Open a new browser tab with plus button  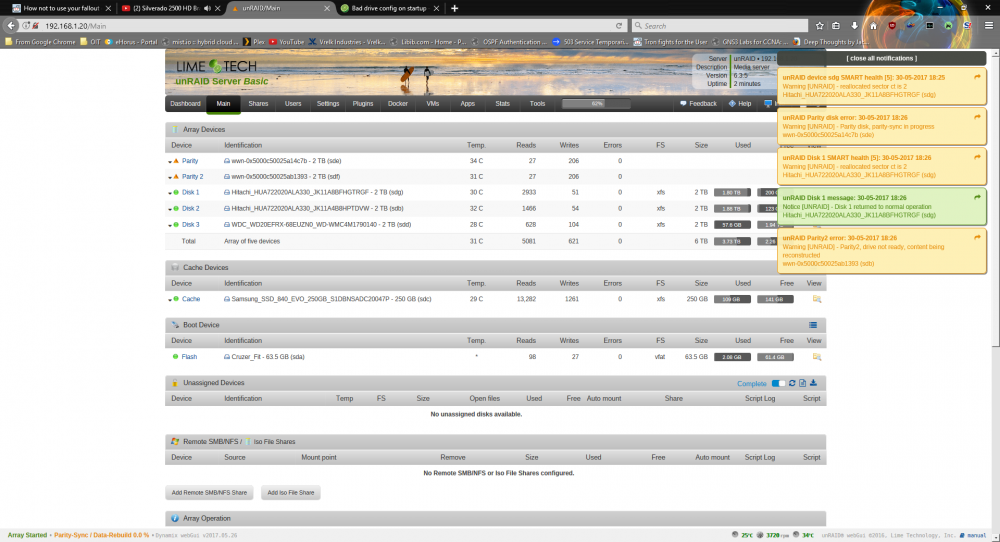click(455, 8)
